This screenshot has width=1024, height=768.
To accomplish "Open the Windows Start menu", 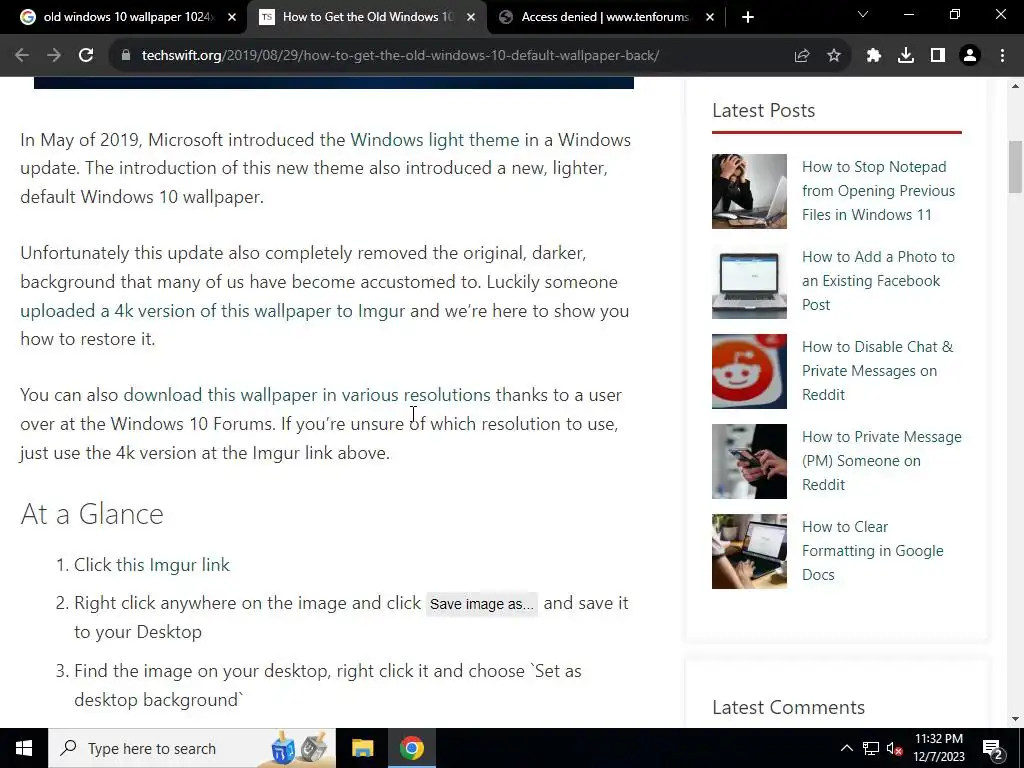I will point(24,748).
